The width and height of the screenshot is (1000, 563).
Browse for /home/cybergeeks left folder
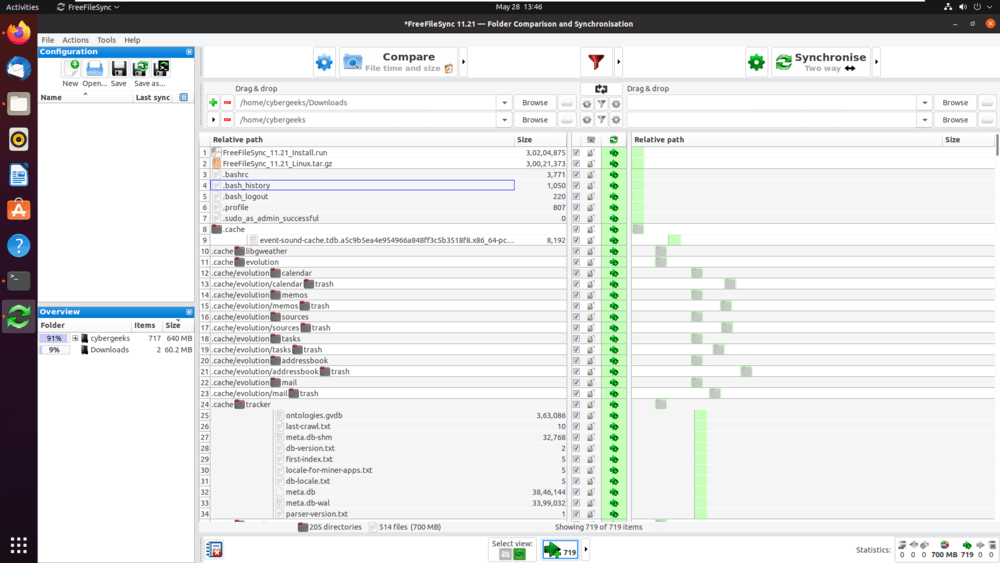coord(534,120)
